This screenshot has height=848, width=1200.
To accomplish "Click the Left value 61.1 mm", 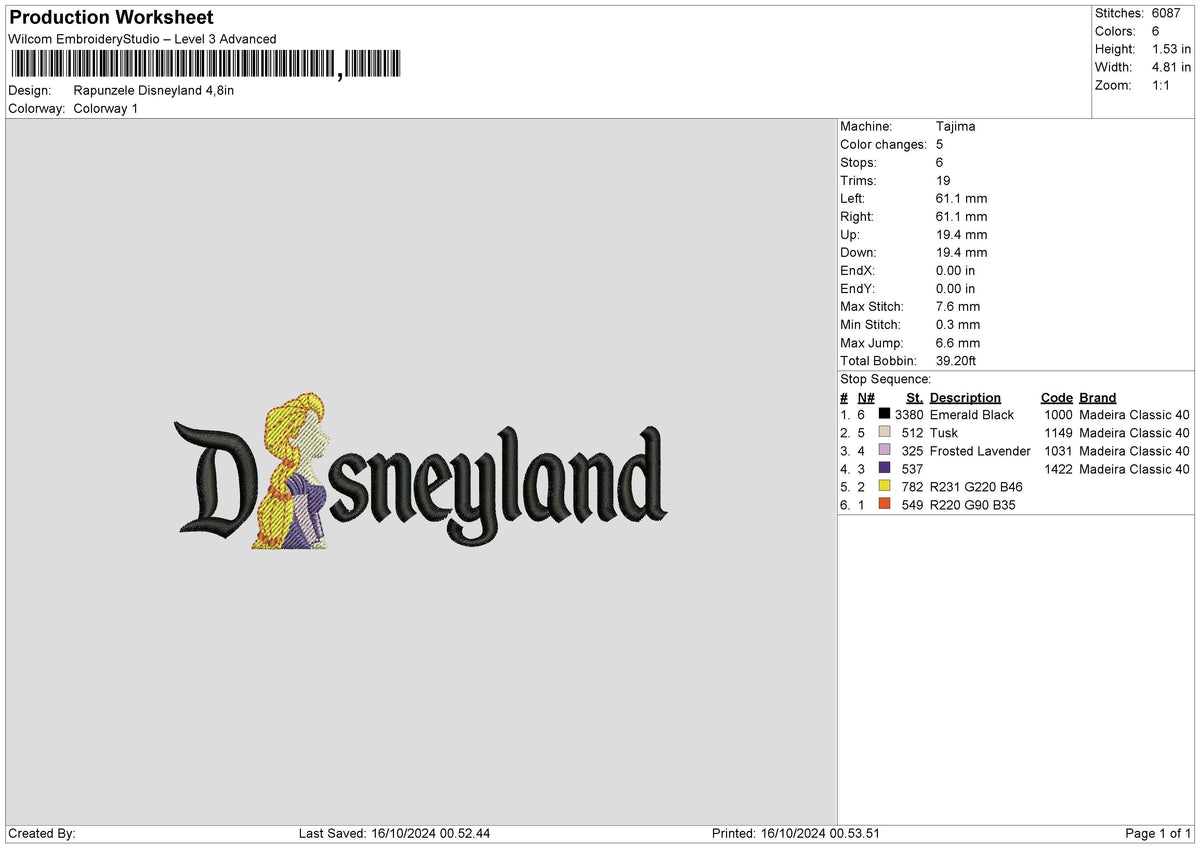I will [x=961, y=198].
